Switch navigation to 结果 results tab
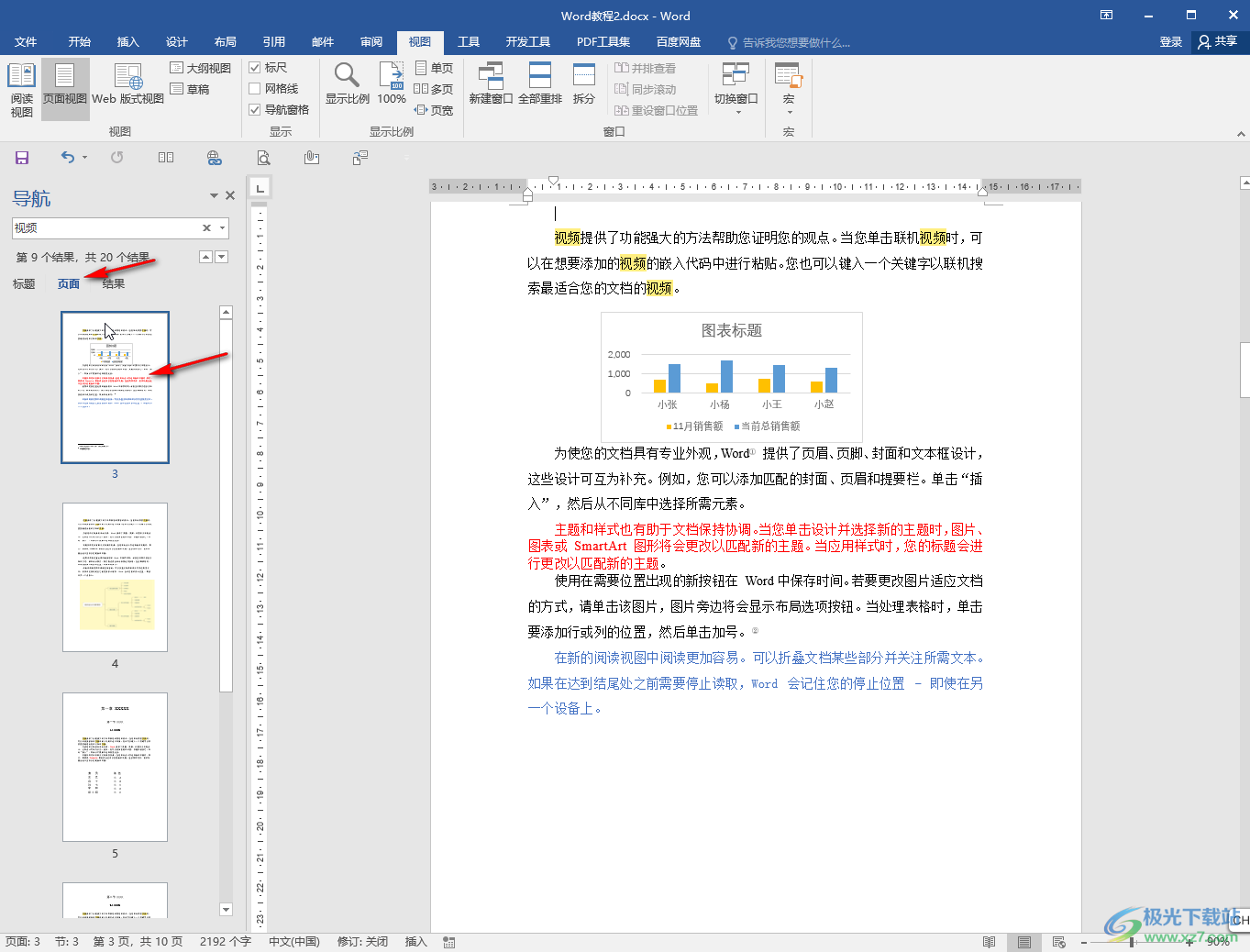The width and height of the screenshot is (1250, 952). coord(114,284)
